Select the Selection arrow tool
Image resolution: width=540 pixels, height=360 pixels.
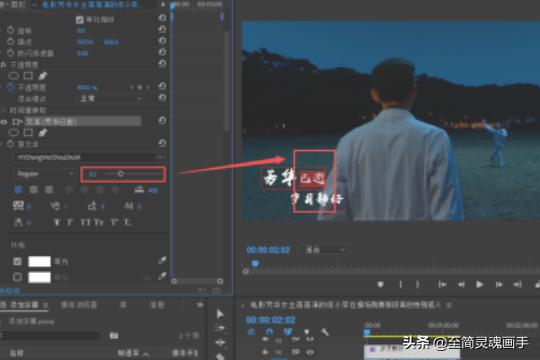pyautogui.click(x=220, y=314)
